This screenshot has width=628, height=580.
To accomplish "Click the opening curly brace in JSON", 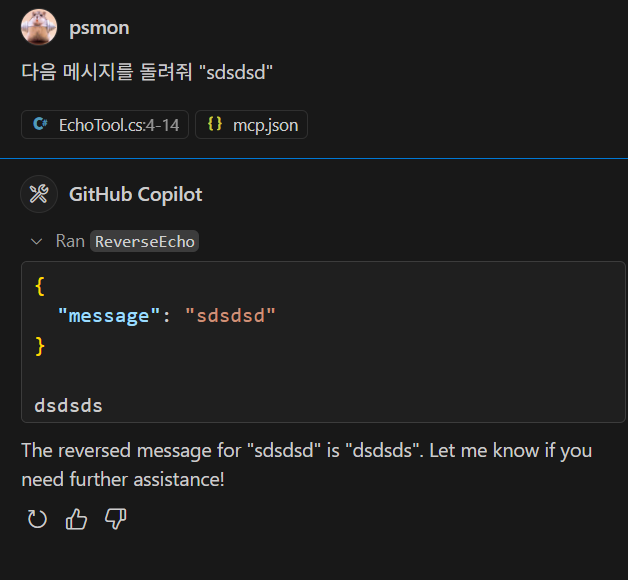I will click(40, 286).
